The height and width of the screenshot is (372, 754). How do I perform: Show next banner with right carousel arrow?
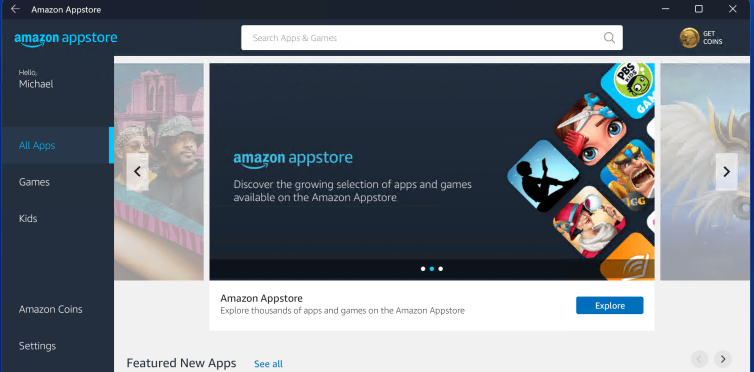727,172
